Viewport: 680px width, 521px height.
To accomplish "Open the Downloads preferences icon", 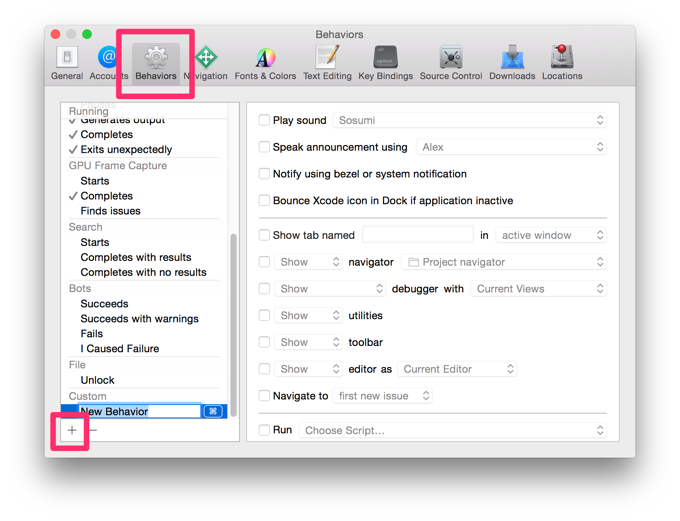I will click(x=512, y=57).
